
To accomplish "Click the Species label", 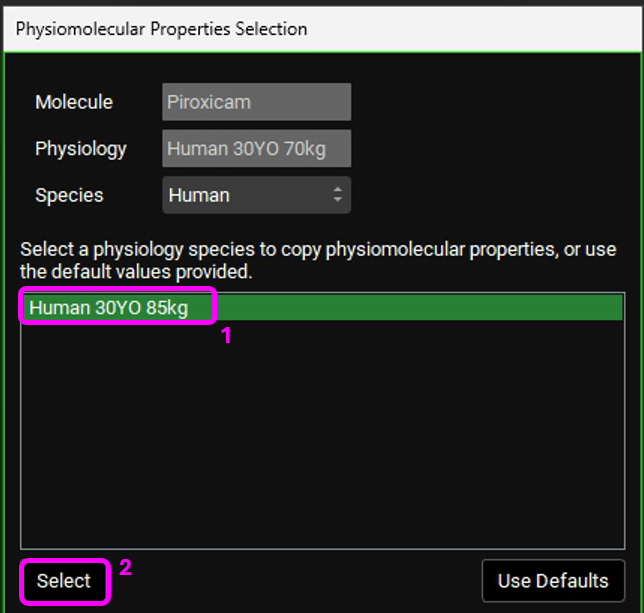I will click(69, 195).
